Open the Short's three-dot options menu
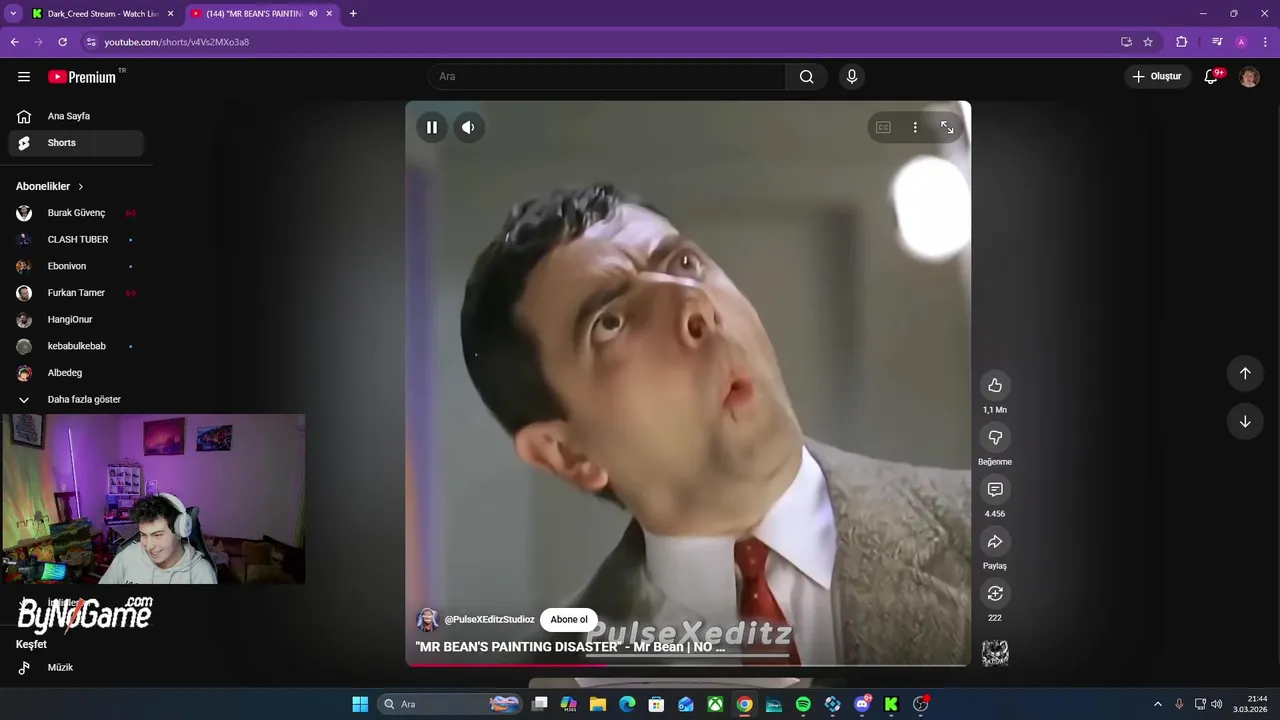 click(x=915, y=127)
